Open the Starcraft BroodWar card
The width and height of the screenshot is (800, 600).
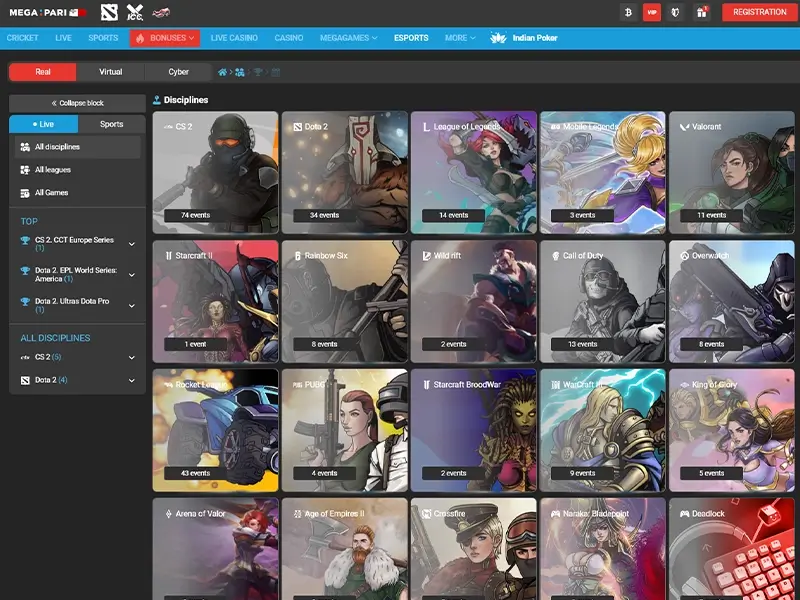click(473, 431)
